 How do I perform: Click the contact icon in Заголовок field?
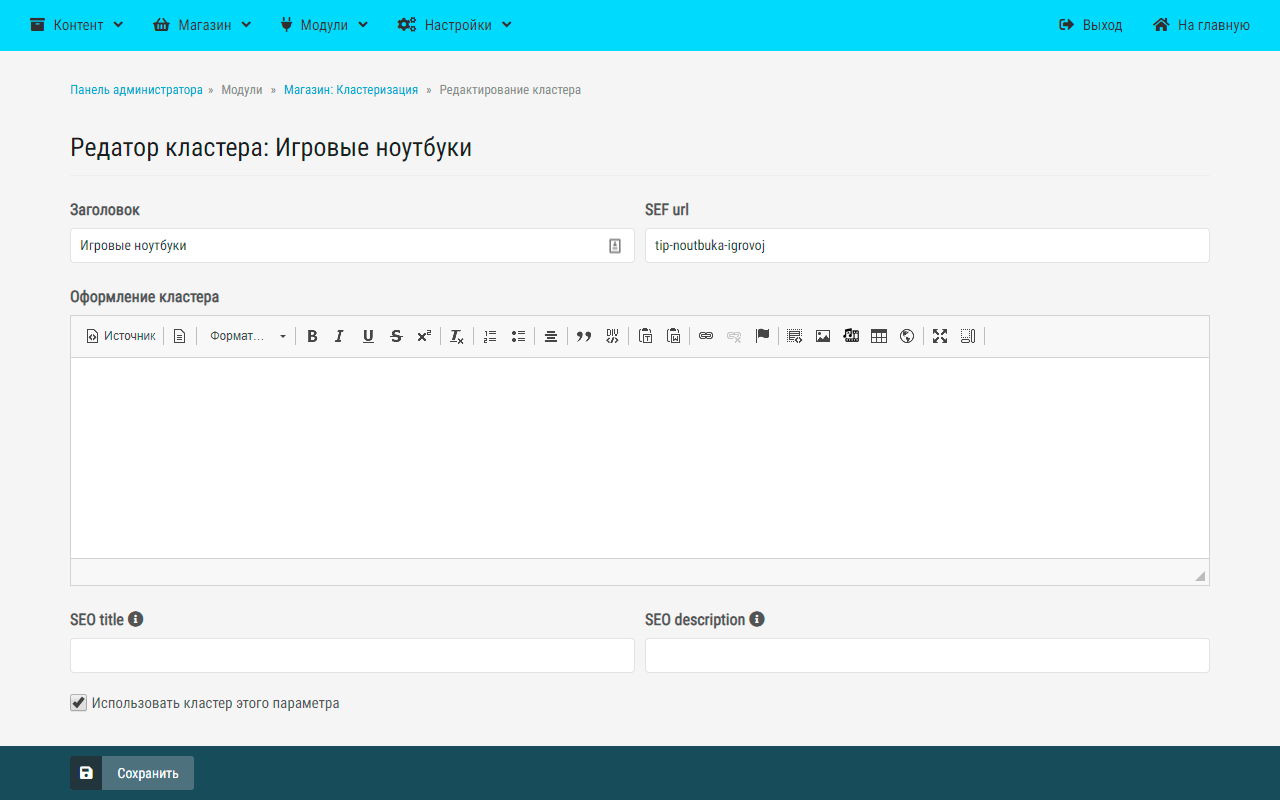[615, 246]
